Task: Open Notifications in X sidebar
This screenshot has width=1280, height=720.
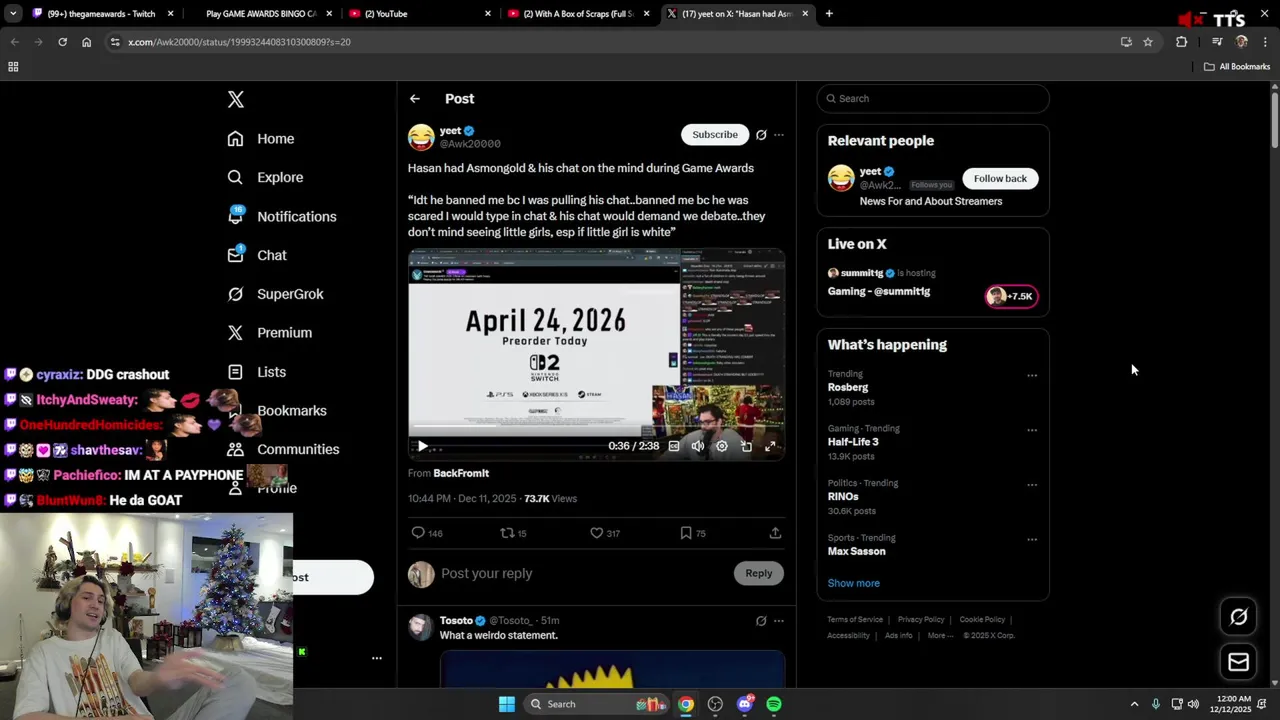Action: tap(282, 216)
